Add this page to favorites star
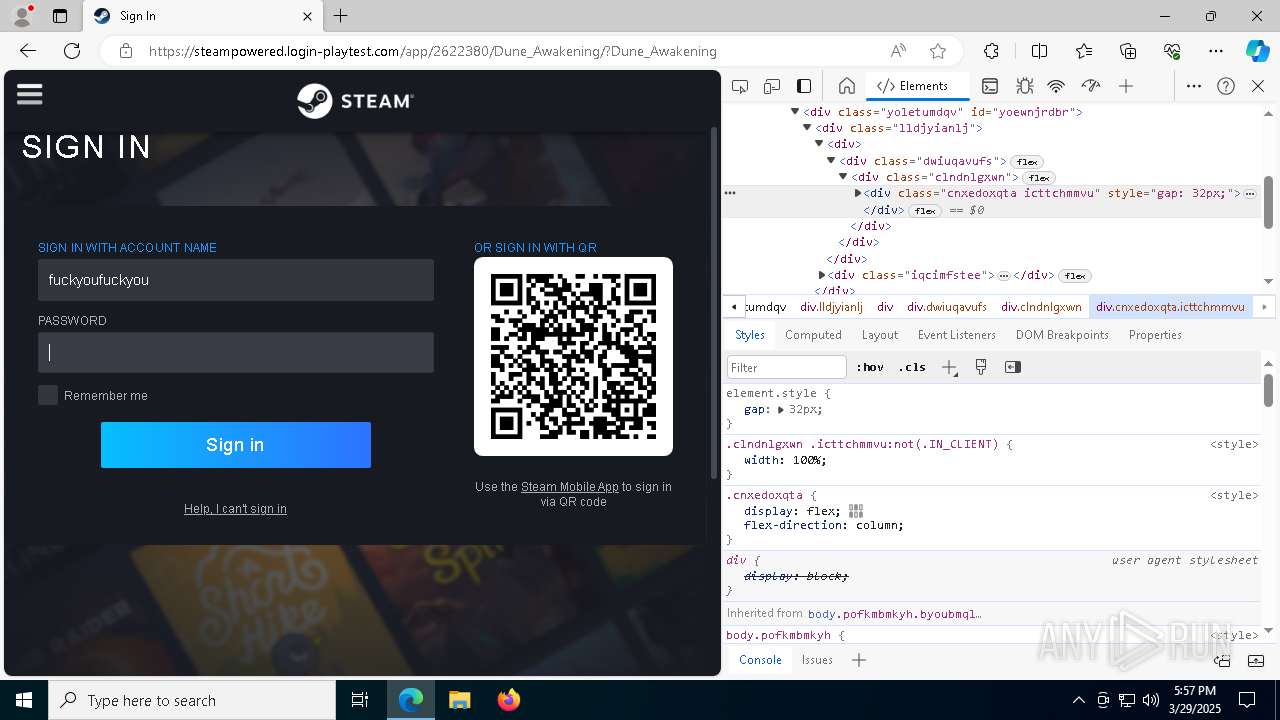1280x720 pixels. pos(937,51)
